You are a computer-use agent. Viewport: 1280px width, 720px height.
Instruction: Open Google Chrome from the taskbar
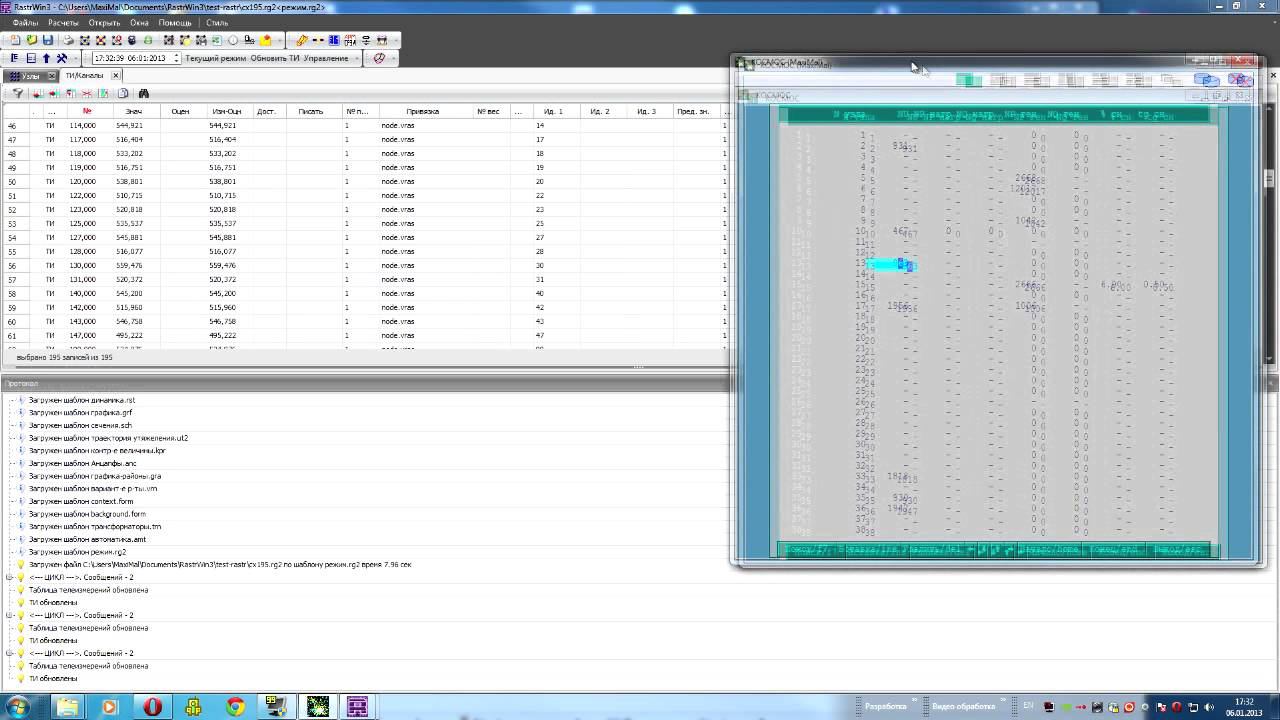click(x=235, y=706)
